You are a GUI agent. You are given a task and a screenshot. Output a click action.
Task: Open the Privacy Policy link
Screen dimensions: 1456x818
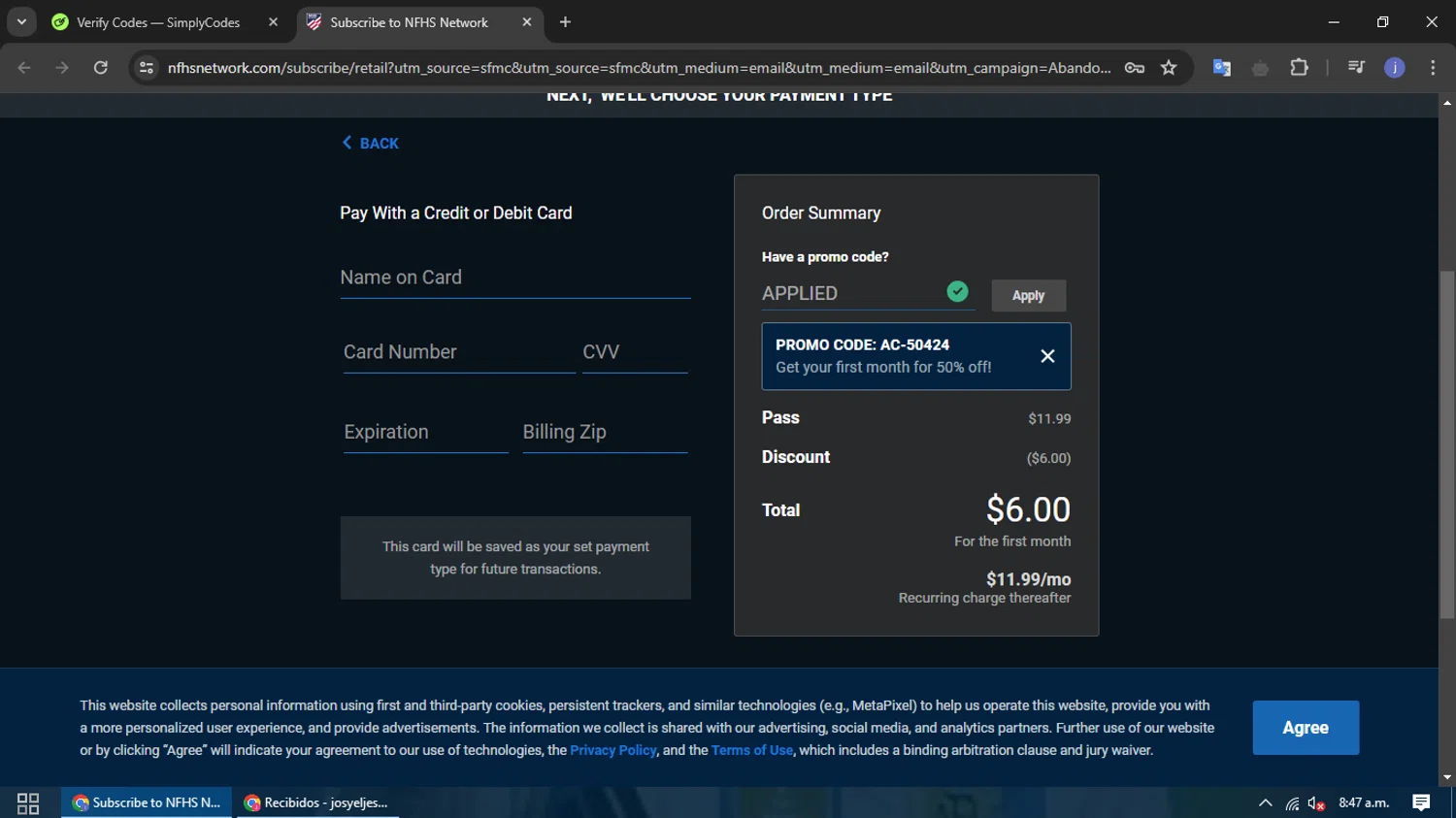[613, 750]
